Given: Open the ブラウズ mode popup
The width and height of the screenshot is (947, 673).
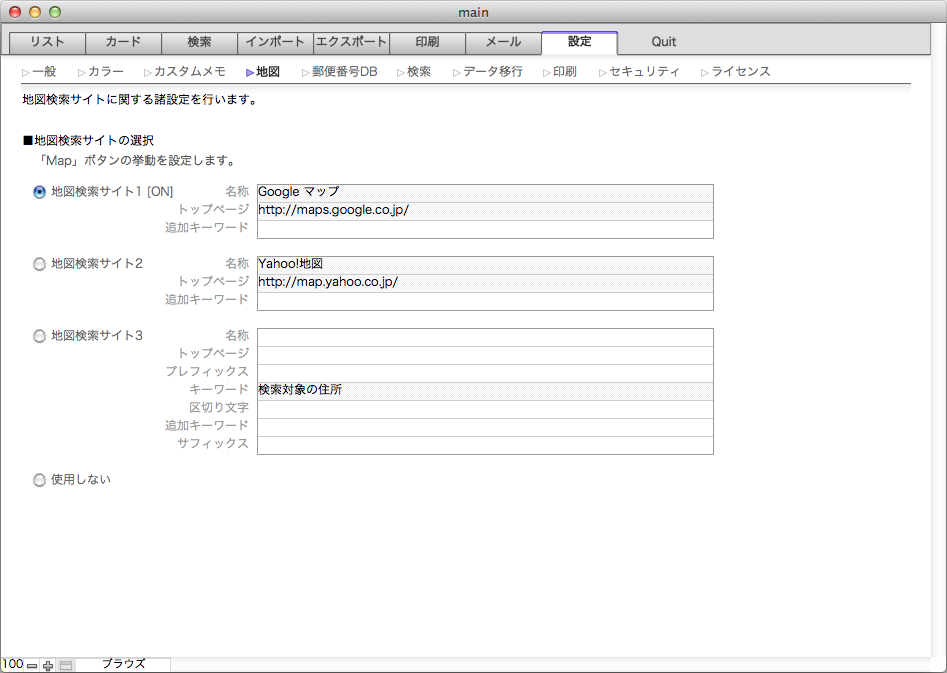Looking at the screenshot, I should click(123, 664).
